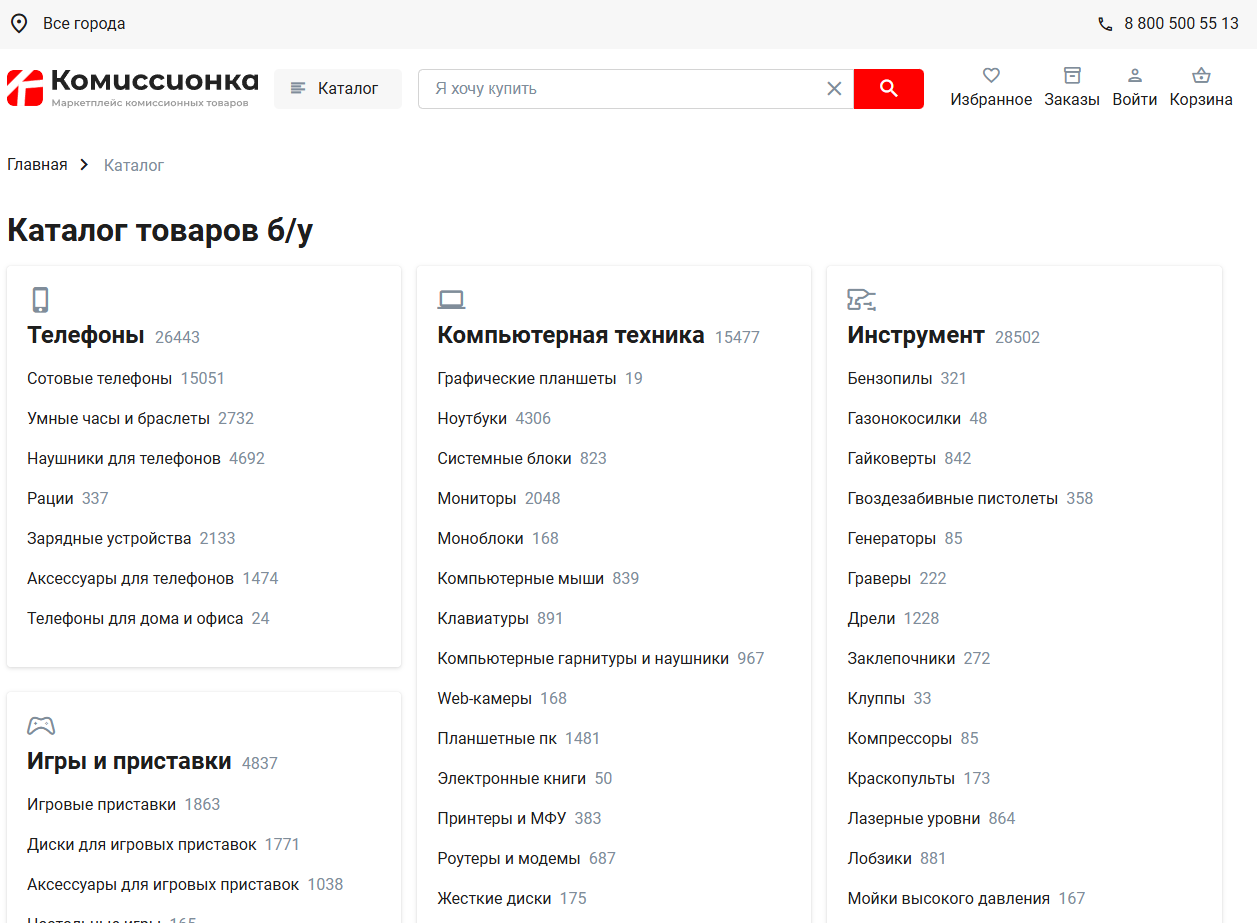The image size is (1257, 923).
Task: Open Мойки высокого давления subcategory
Action: coord(949,898)
